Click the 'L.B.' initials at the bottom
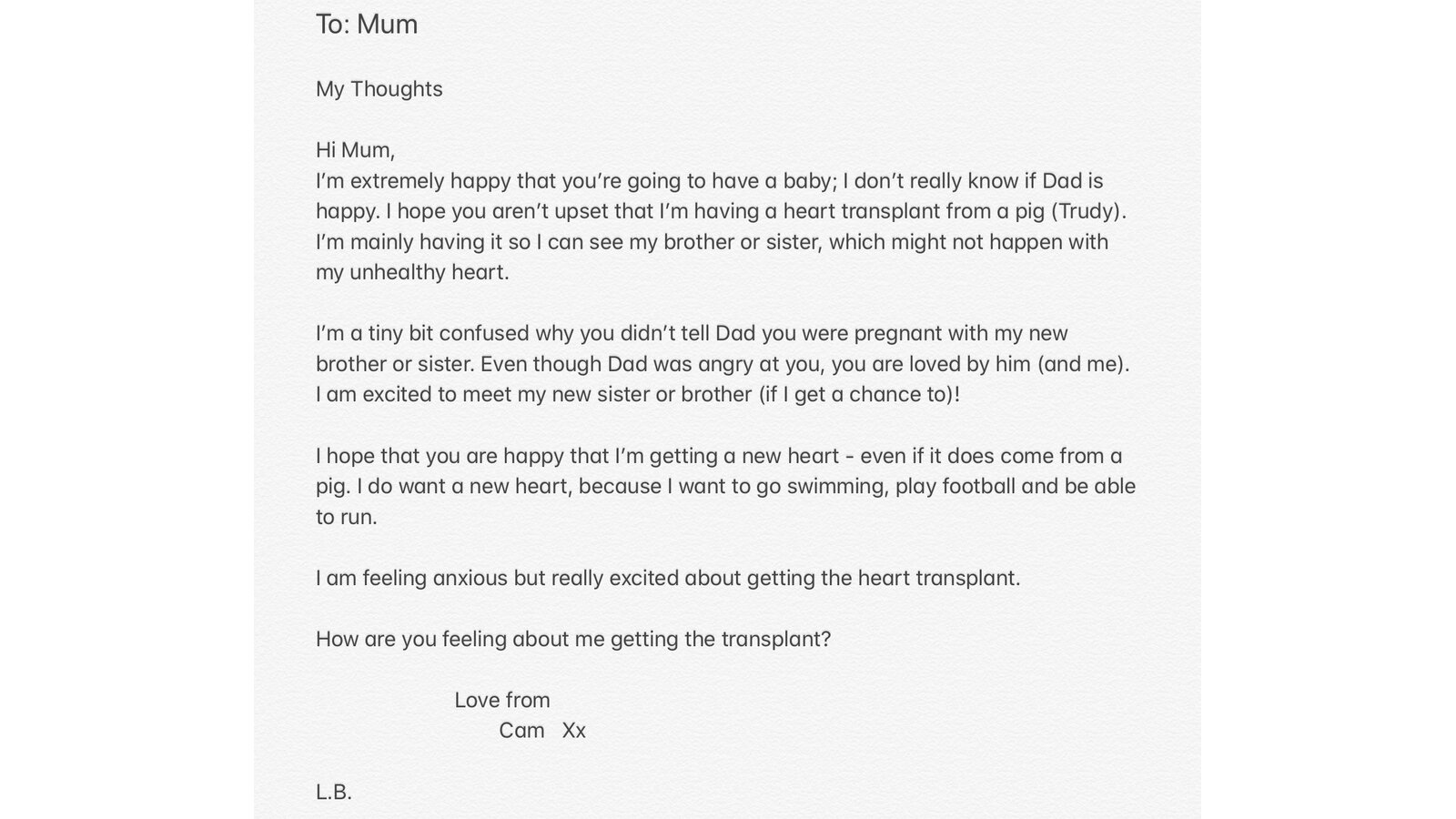 point(333,792)
